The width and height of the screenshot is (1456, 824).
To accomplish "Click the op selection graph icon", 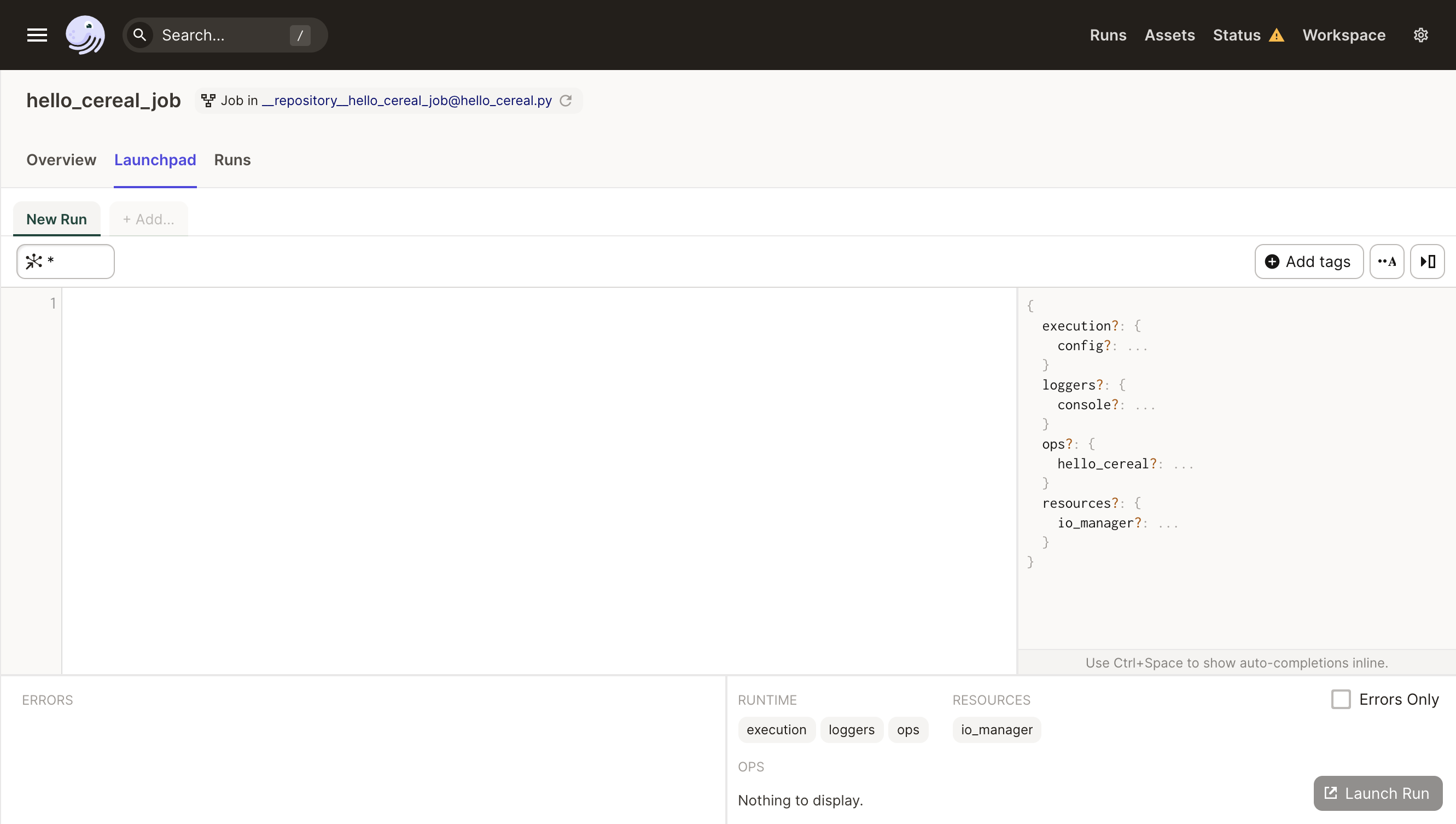I will tap(34, 262).
